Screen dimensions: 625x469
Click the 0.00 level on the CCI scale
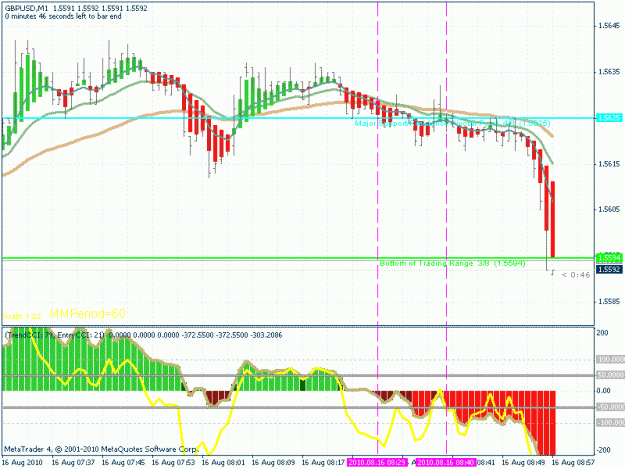603,391
